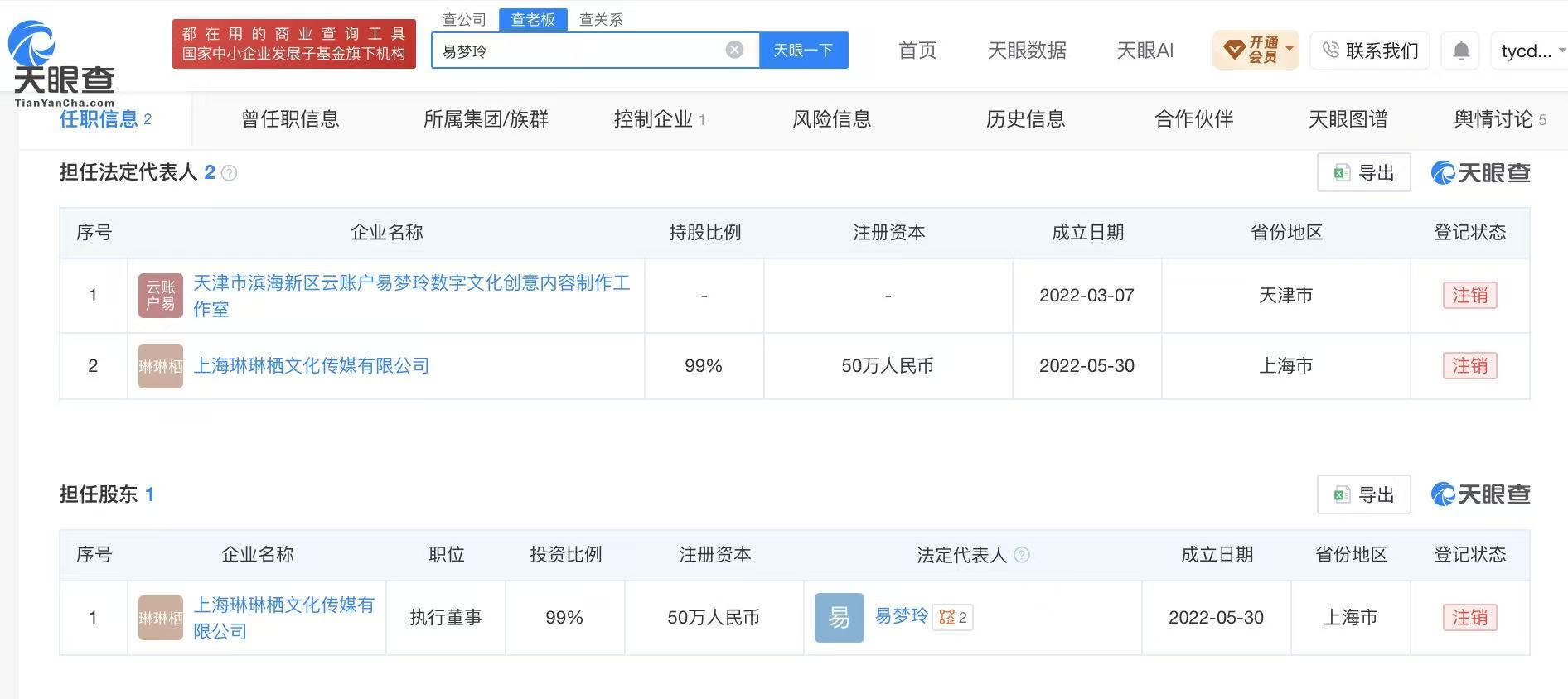Open the 控制企业 tab
Screen dimensions: 1568x699
659,119
